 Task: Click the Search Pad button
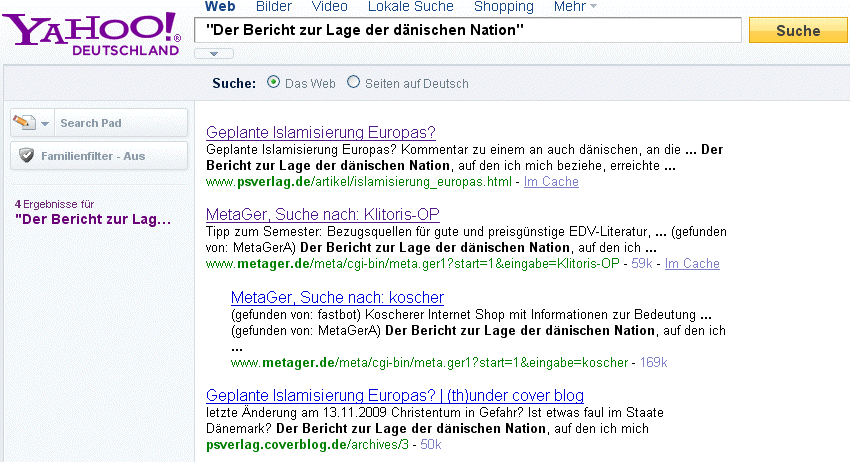pyautogui.click(x=99, y=123)
